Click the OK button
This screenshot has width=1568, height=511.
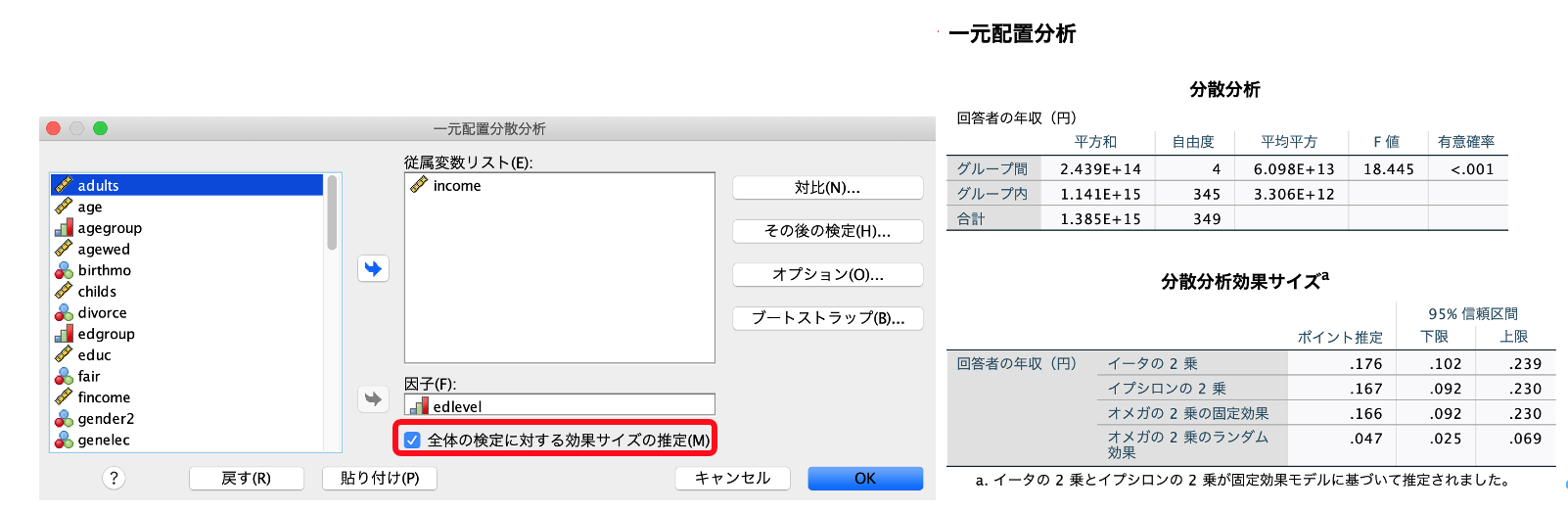865,478
